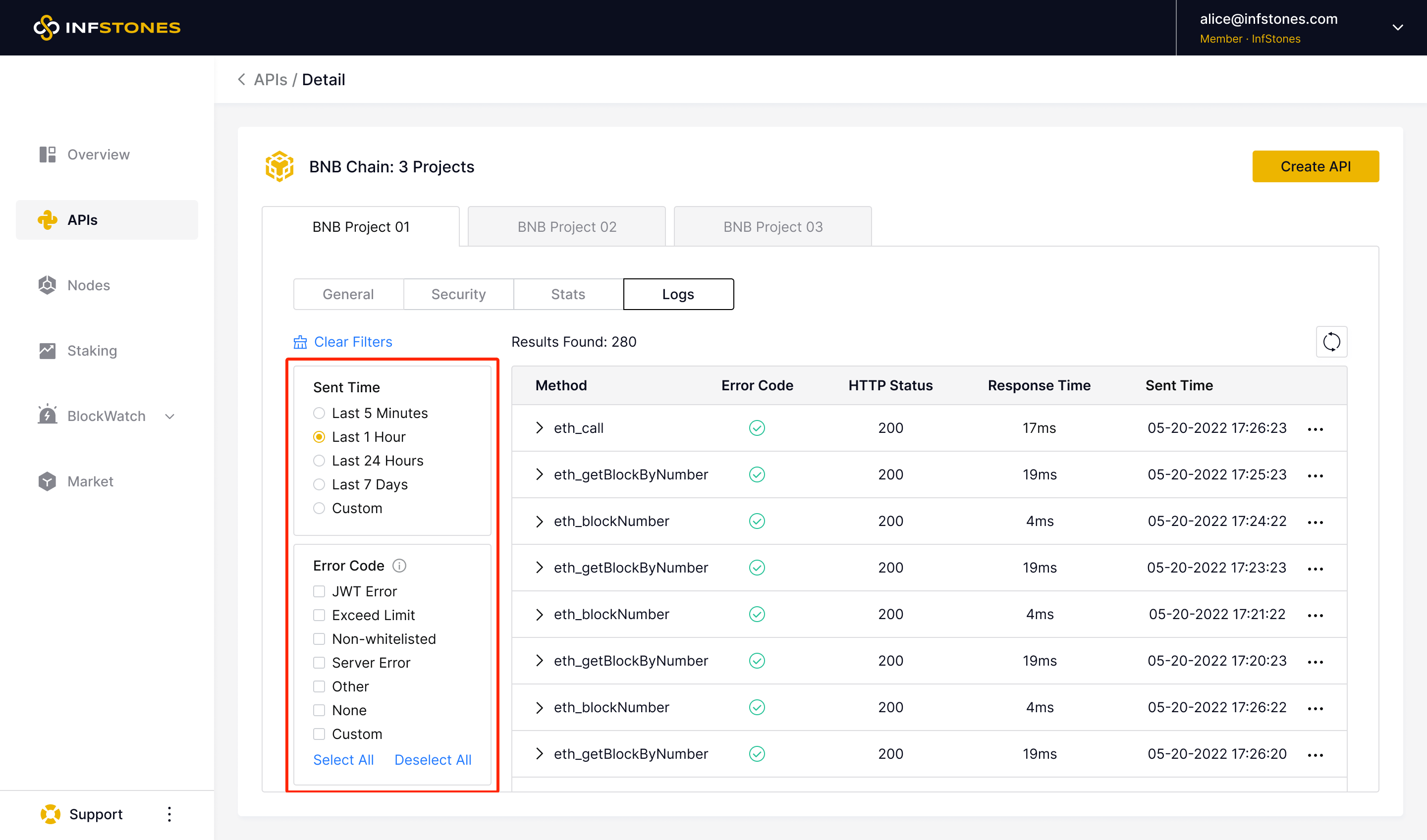This screenshot has width=1427, height=840.
Task: Tick the Server Error filter checkbox
Action: (x=319, y=663)
